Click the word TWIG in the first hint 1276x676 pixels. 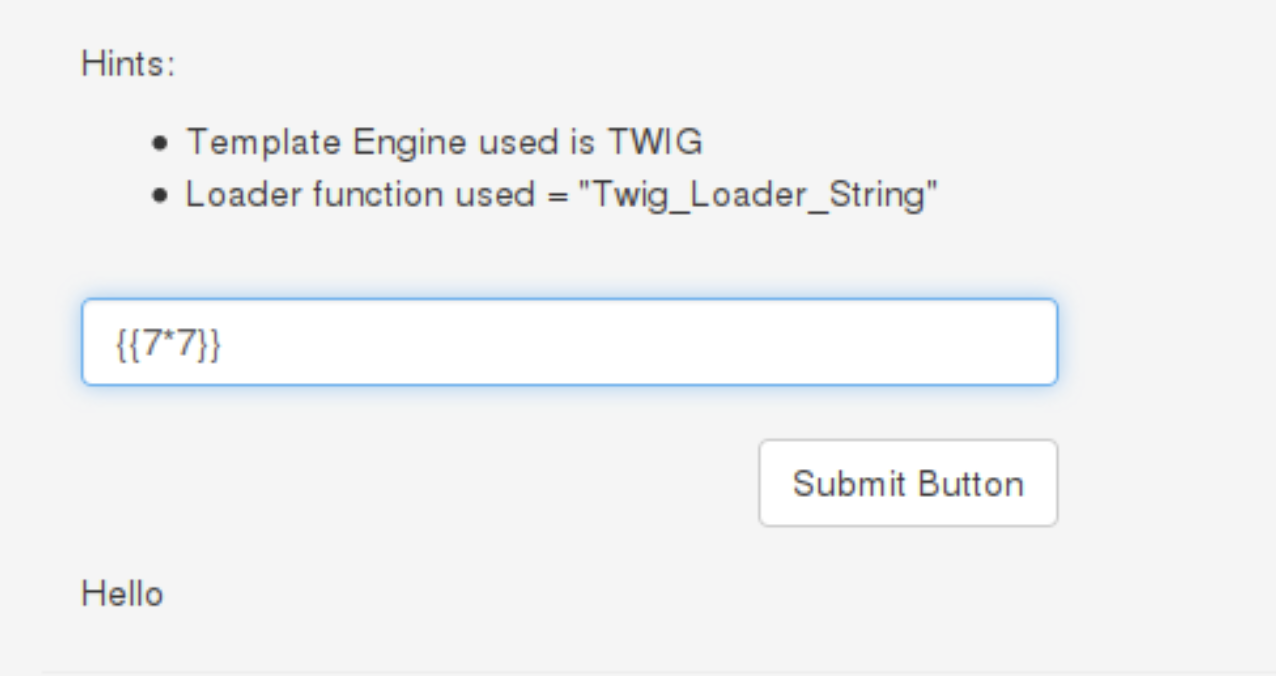(655, 143)
